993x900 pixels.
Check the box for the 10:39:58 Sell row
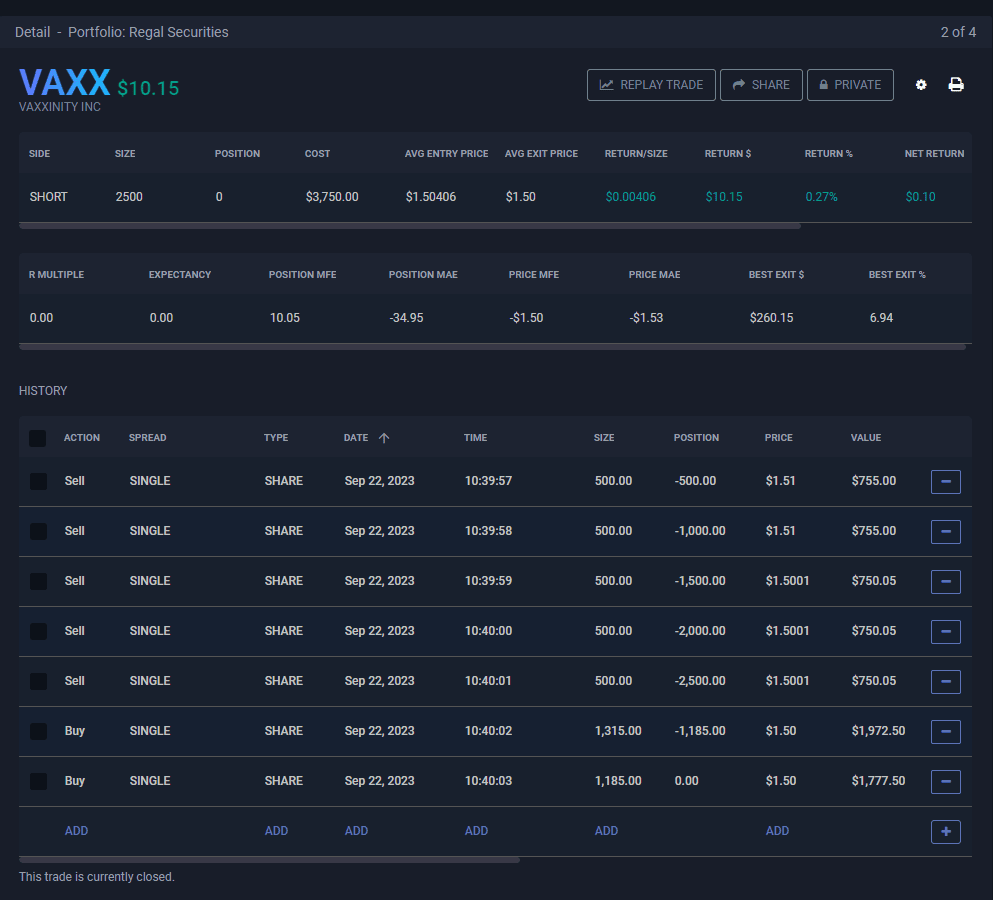pos(38,531)
